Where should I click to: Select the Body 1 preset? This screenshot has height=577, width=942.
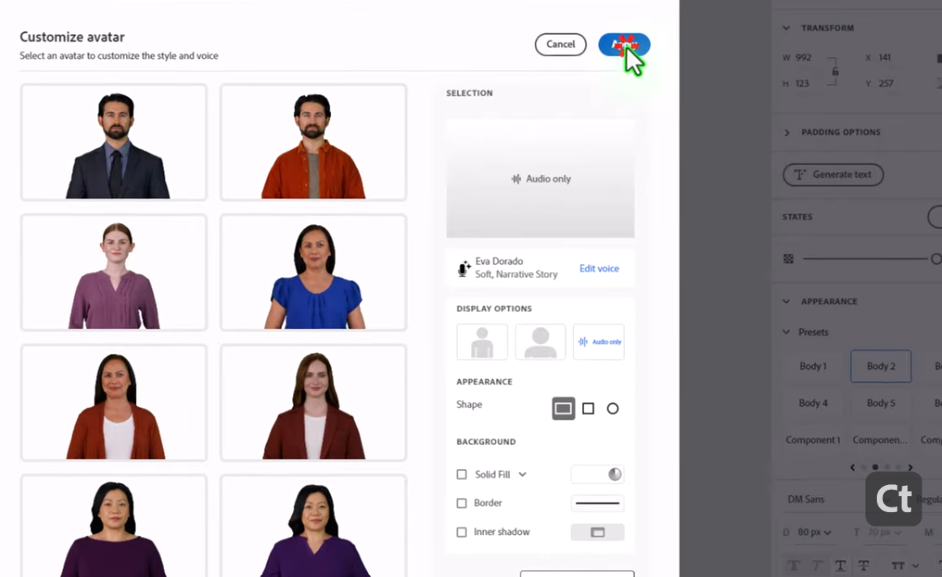click(x=813, y=366)
